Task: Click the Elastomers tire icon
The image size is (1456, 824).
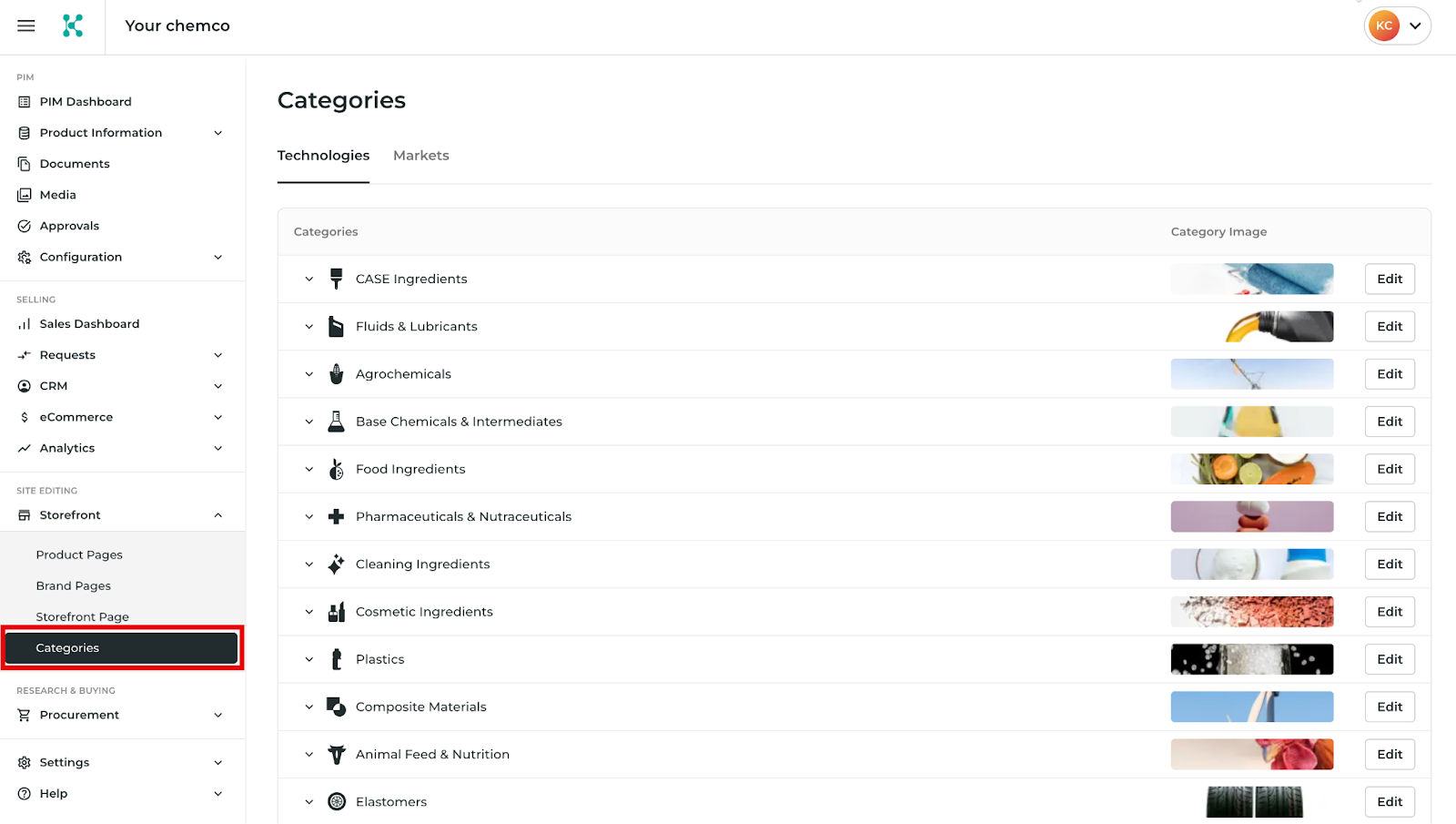Action: pos(337,802)
